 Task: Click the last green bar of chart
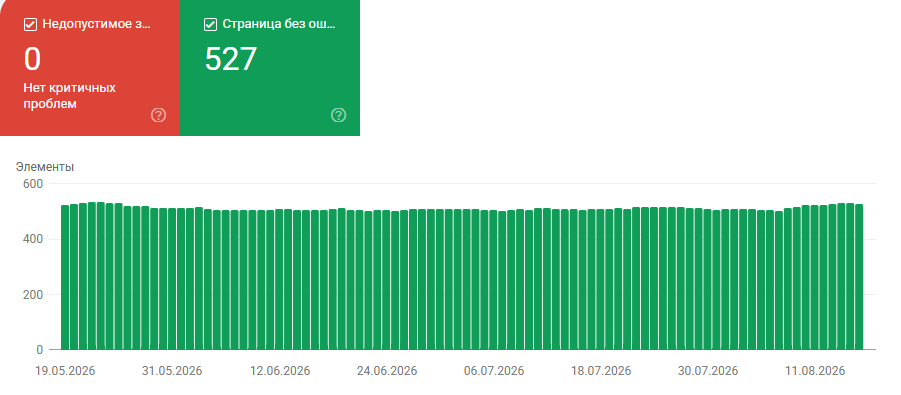(859, 277)
